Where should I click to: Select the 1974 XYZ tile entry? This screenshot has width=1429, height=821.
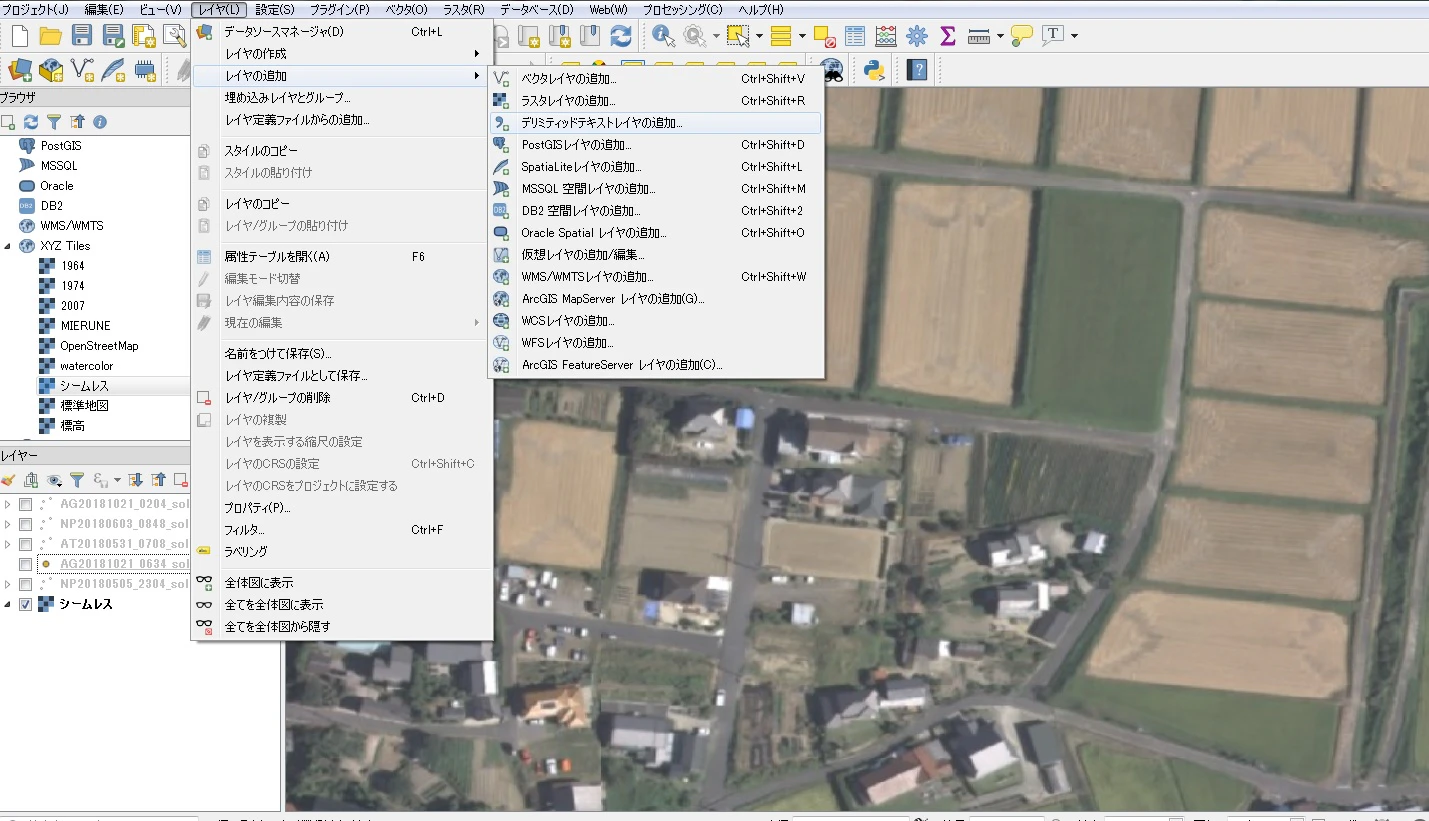pos(73,286)
